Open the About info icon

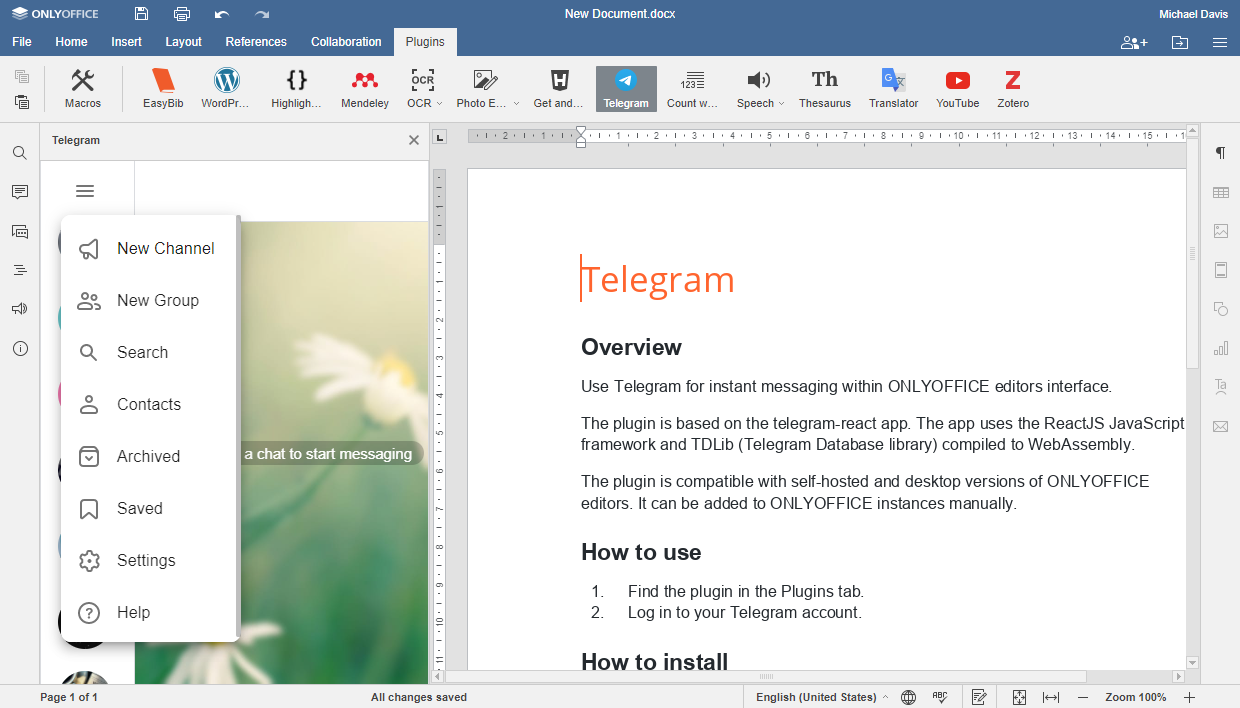click(x=20, y=348)
